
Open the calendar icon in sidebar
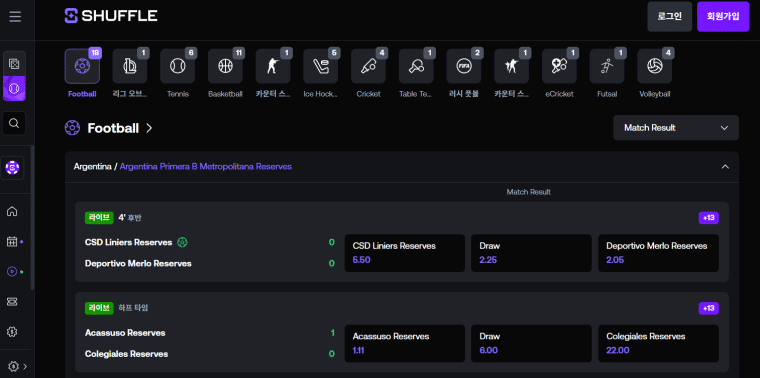click(12, 241)
